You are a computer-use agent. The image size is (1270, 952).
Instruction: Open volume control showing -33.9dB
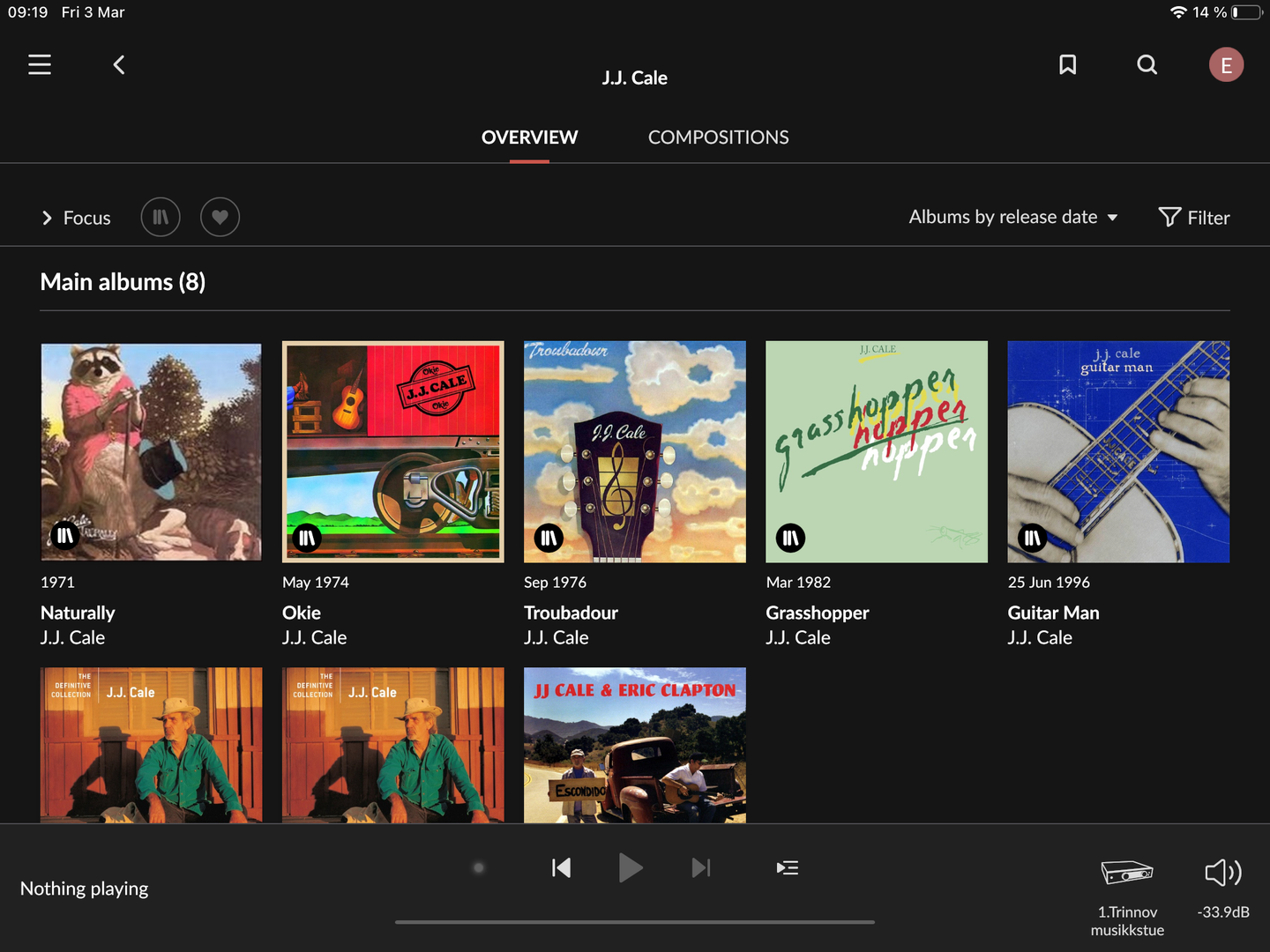(1223, 889)
